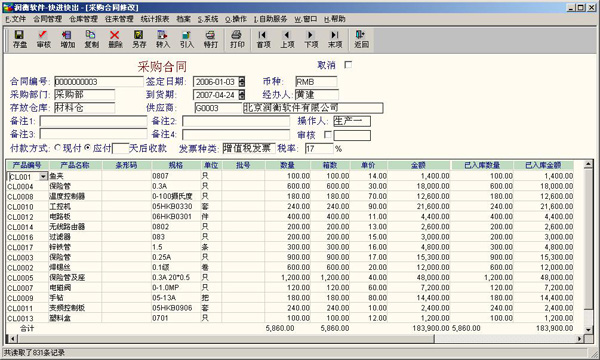Select the 应付 payment radio button
This screenshot has height=360, width=600.
tap(88, 148)
